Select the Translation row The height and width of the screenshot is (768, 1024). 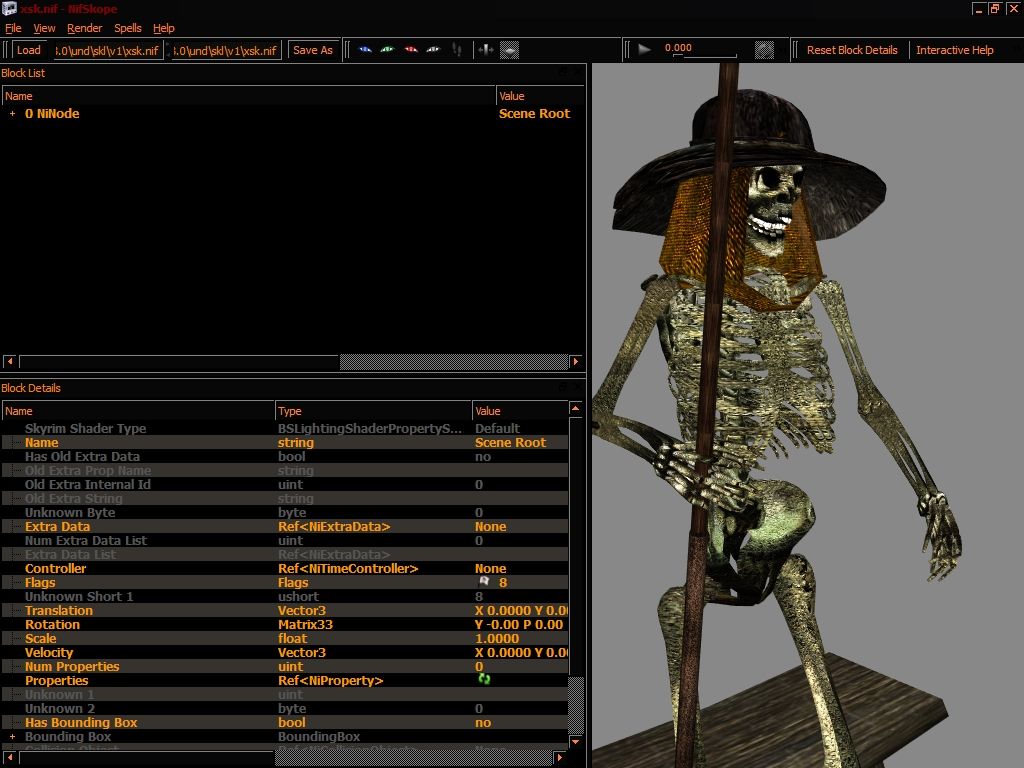(285, 611)
